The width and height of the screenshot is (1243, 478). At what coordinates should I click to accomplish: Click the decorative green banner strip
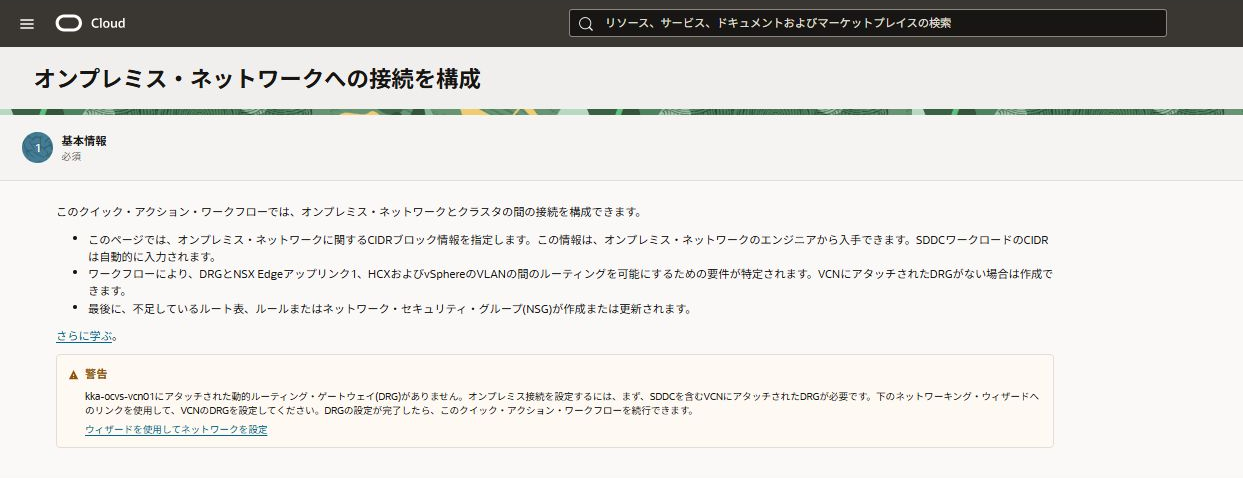pos(620,114)
